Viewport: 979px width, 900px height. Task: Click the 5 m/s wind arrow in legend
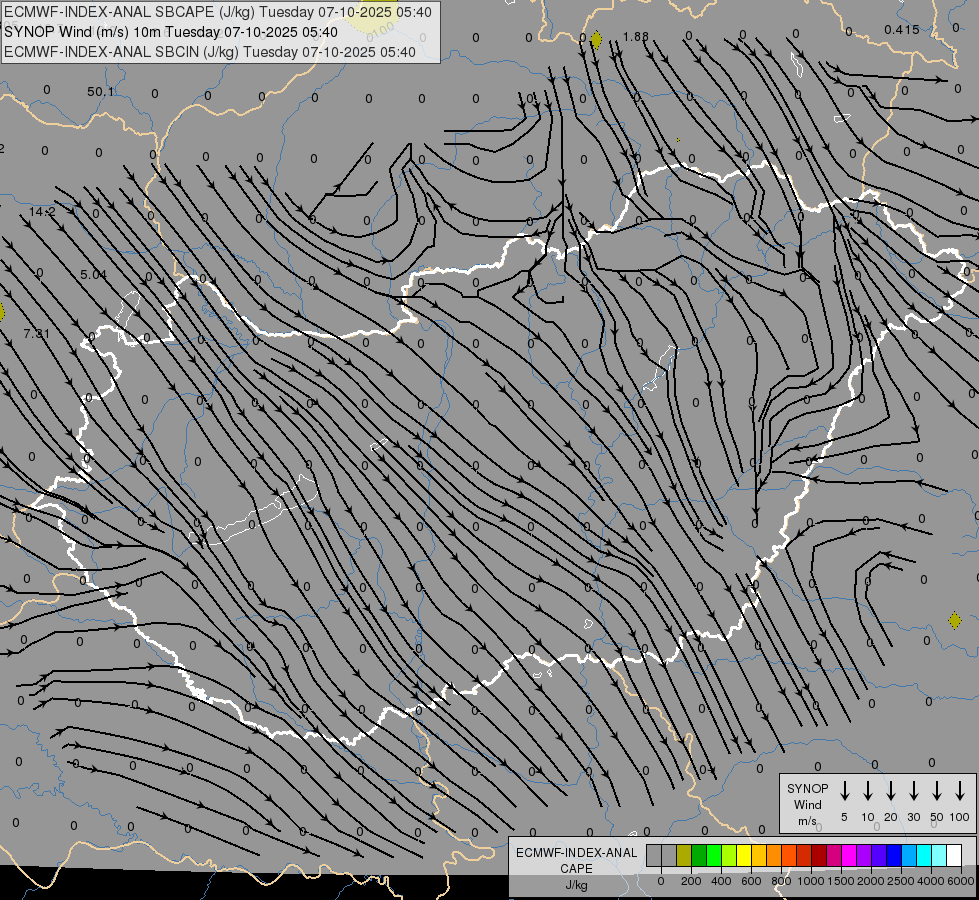point(844,791)
